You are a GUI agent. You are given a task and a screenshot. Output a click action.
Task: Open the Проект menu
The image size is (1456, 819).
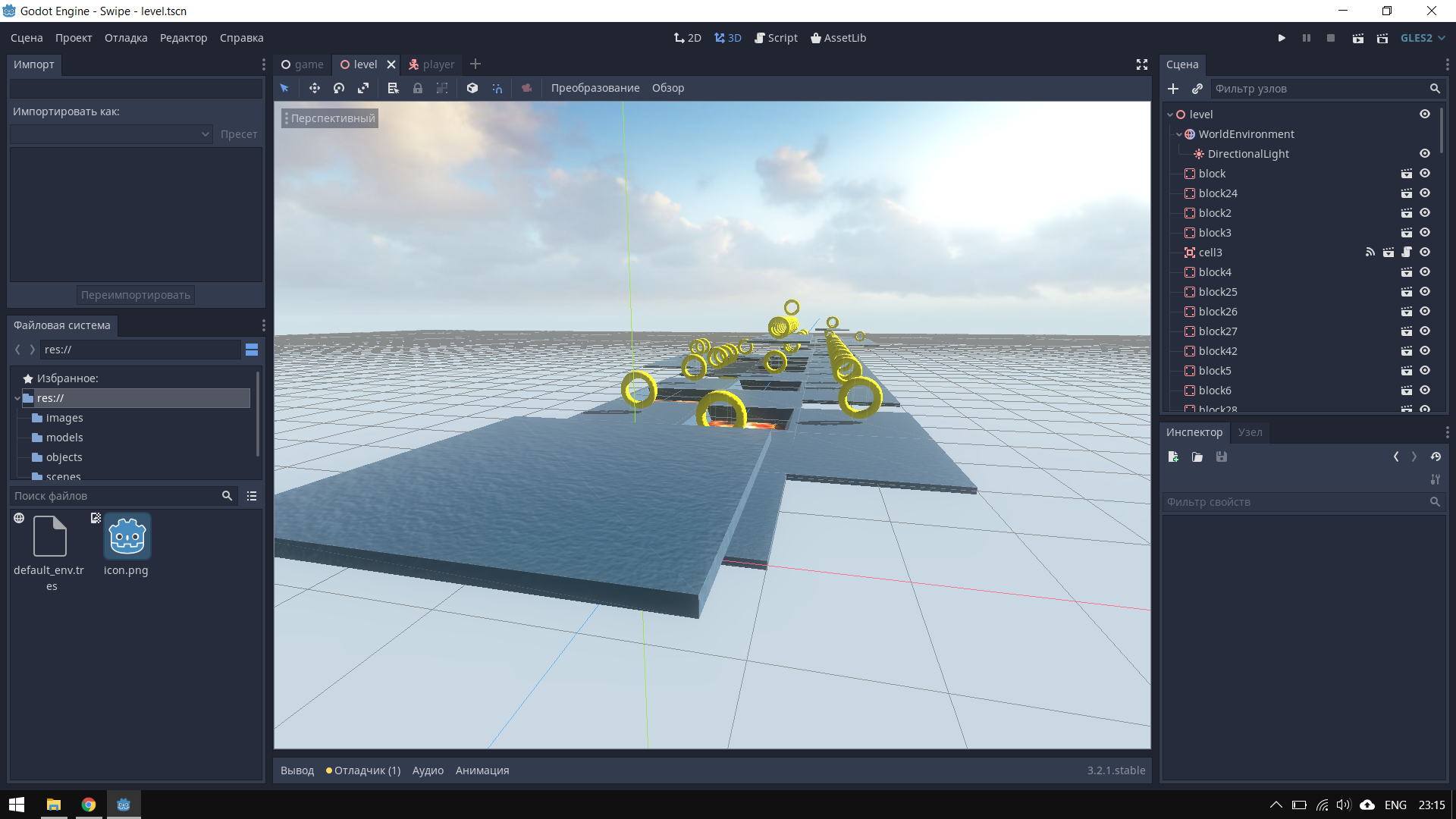(74, 38)
